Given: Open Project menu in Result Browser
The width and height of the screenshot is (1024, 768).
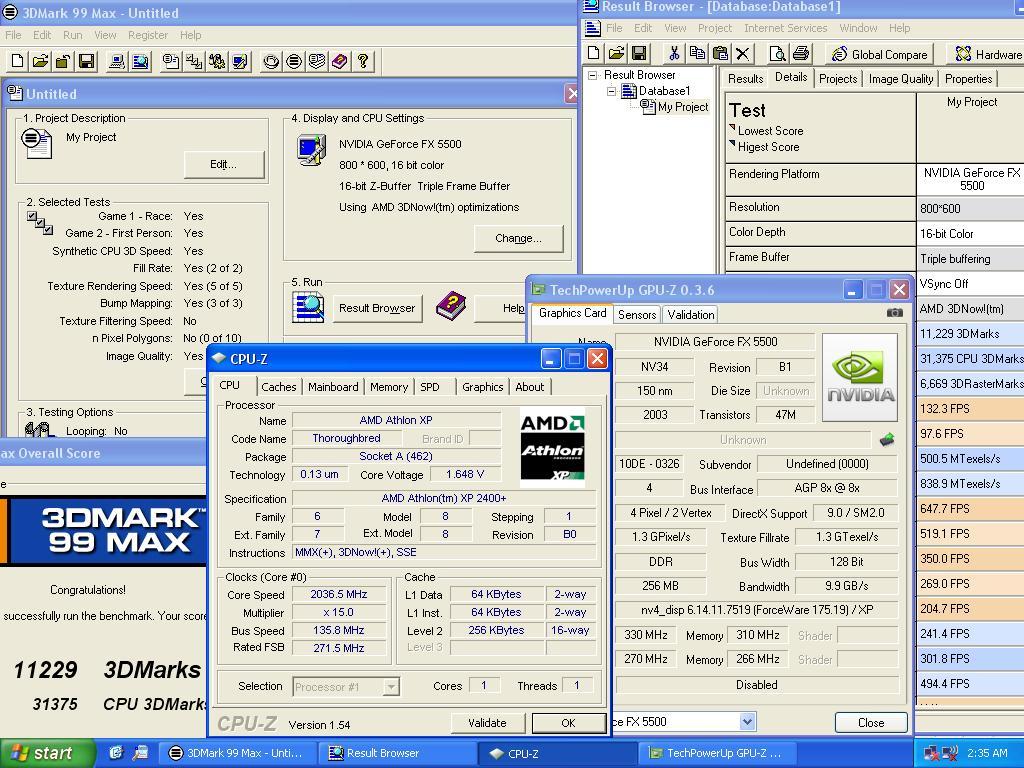Looking at the screenshot, I should point(714,28).
